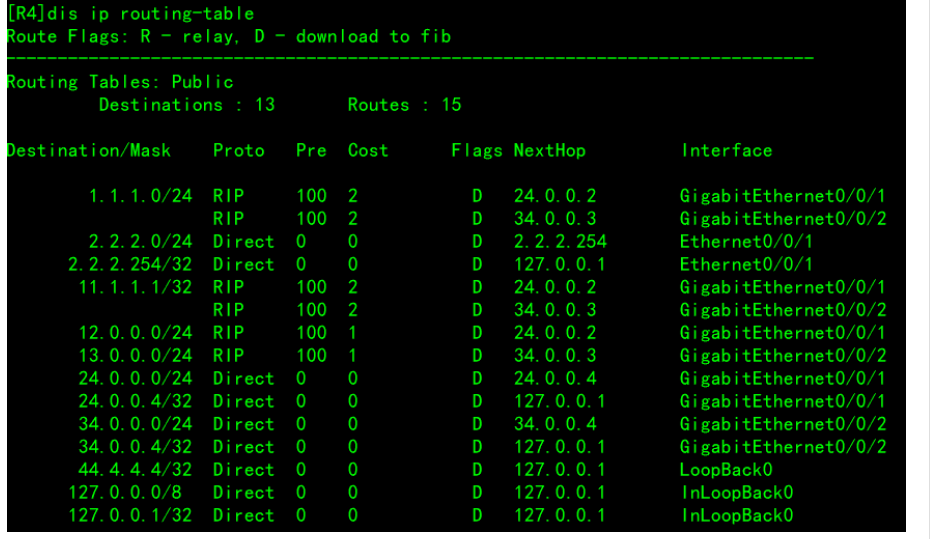
Task: Select destination 2.2.2.0/24
Action: (141, 242)
